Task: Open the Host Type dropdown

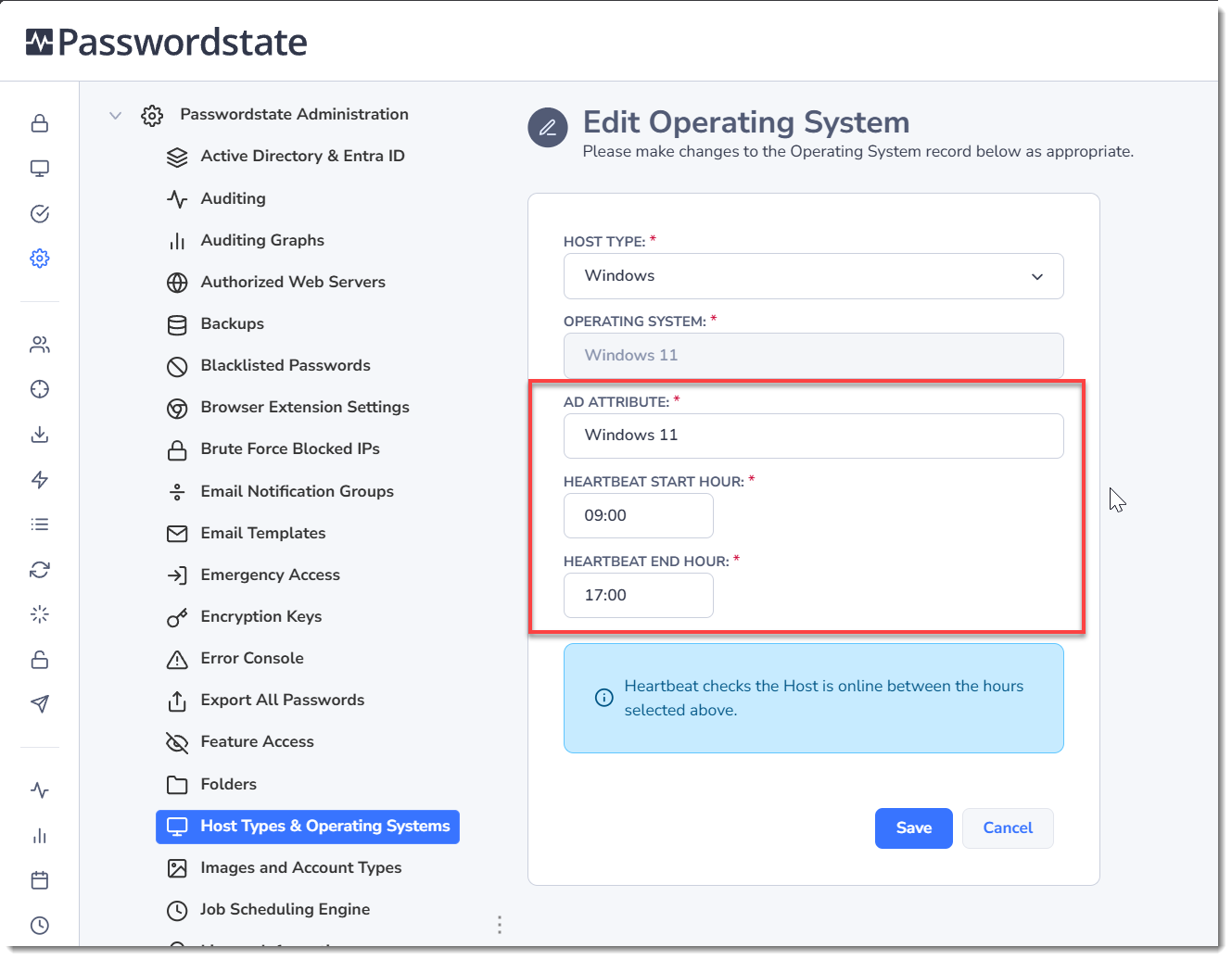Action: click(814, 276)
